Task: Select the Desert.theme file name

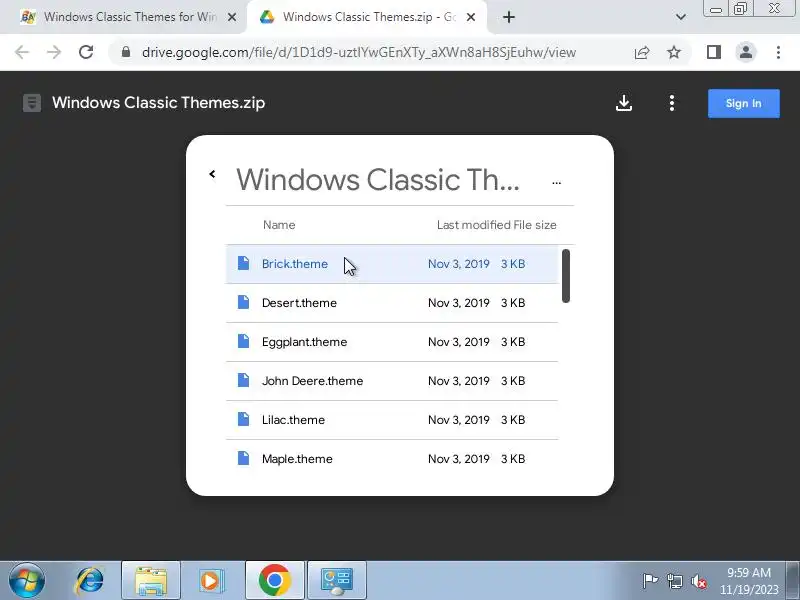Action: pos(299,303)
